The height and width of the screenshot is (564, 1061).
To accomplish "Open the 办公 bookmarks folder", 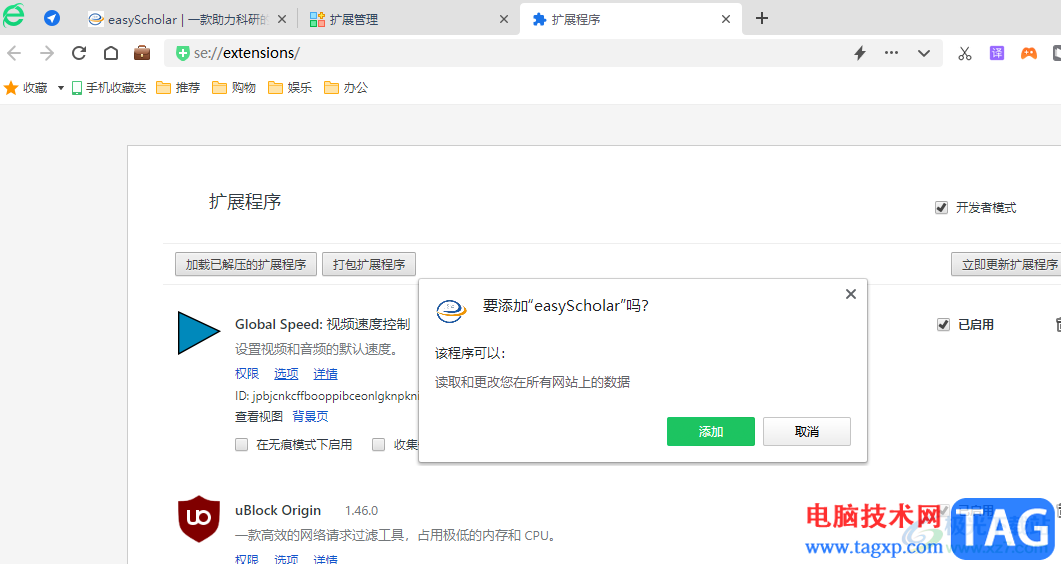I will (x=346, y=88).
